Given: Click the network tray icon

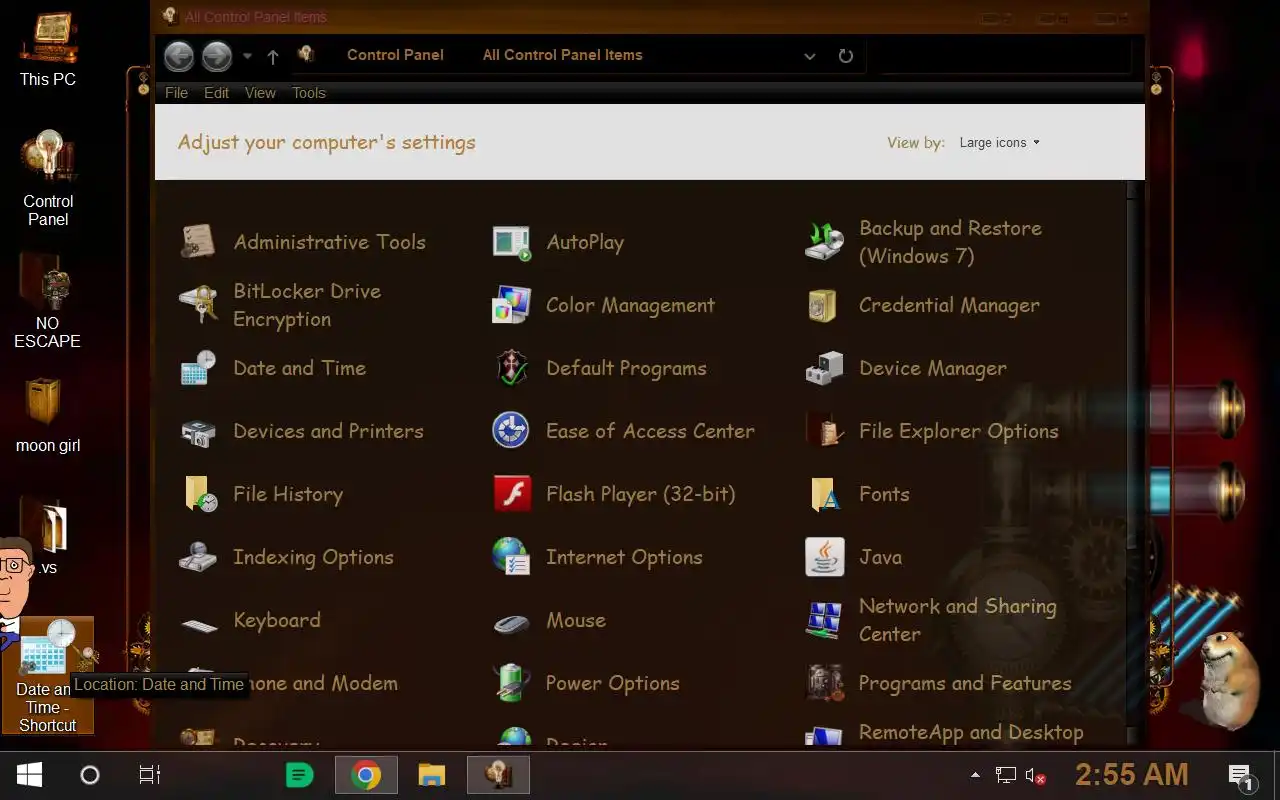Looking at the screenshot, I should tap(1005, 775).
